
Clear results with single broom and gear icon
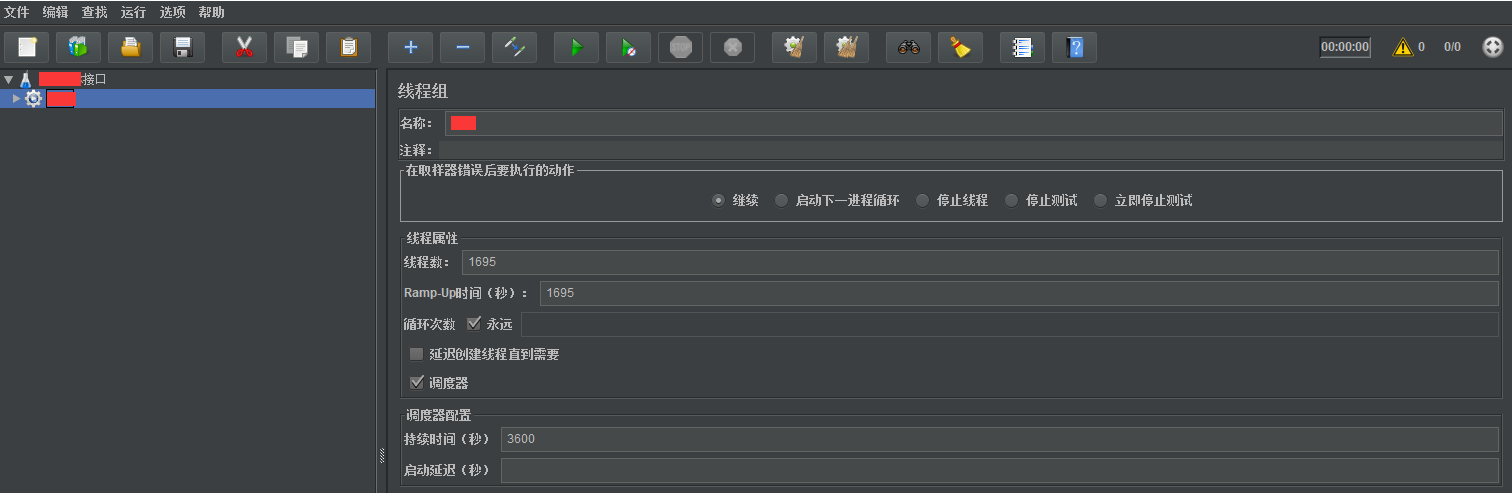pos(794,47)
